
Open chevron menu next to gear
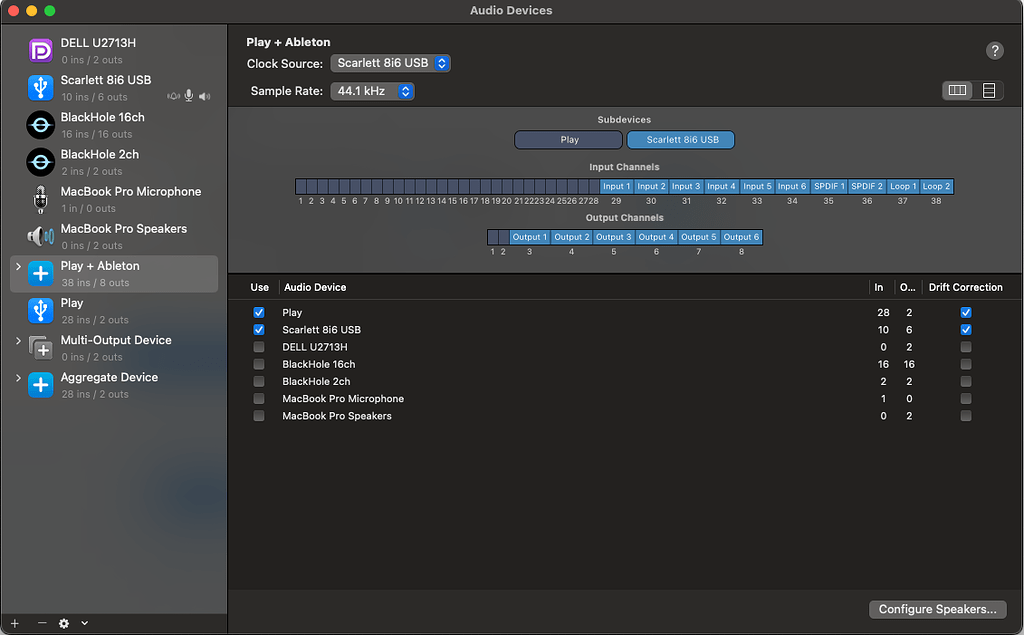(x=84, y=623)
